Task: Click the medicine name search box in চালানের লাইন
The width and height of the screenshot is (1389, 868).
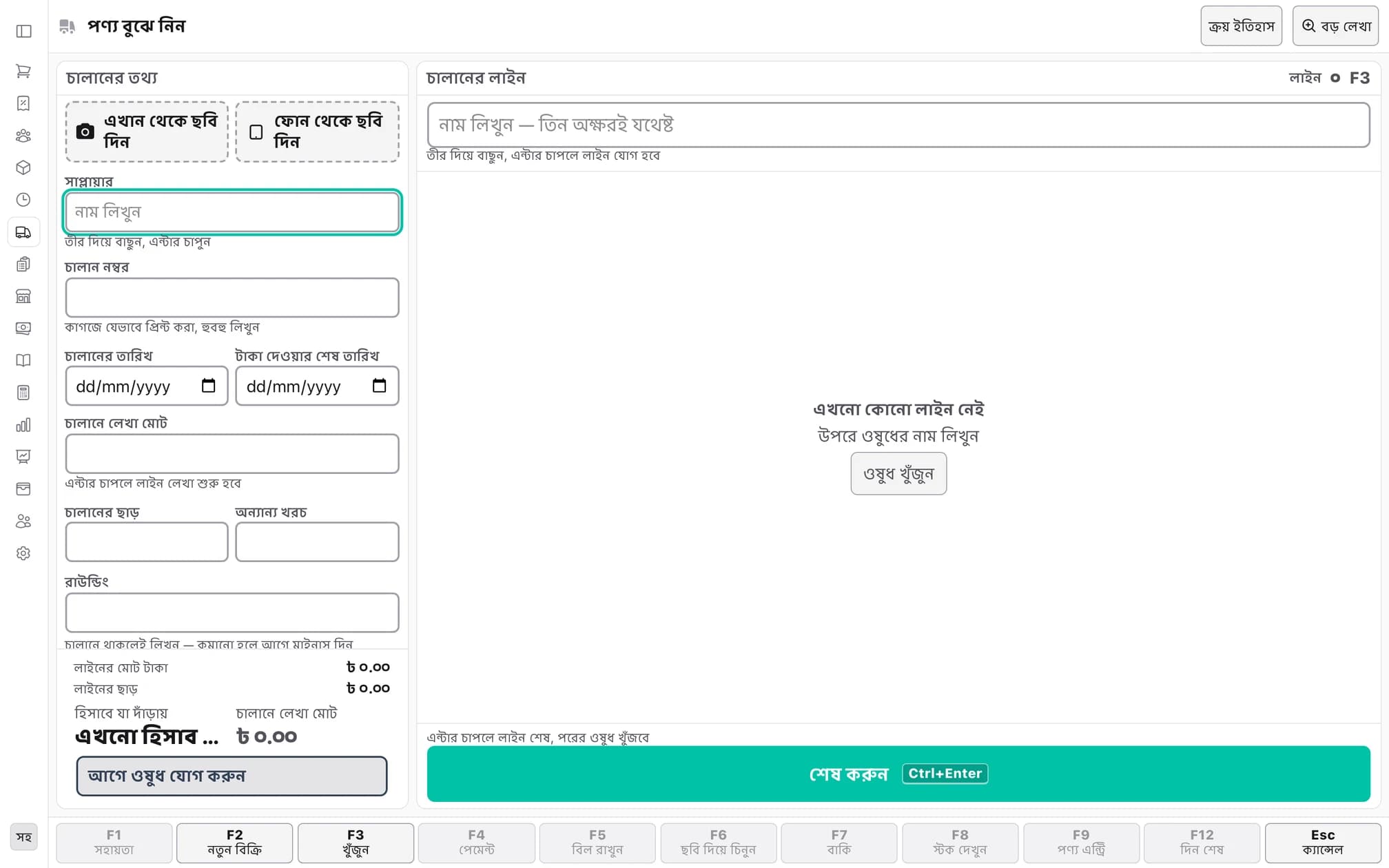Action: 898,125
